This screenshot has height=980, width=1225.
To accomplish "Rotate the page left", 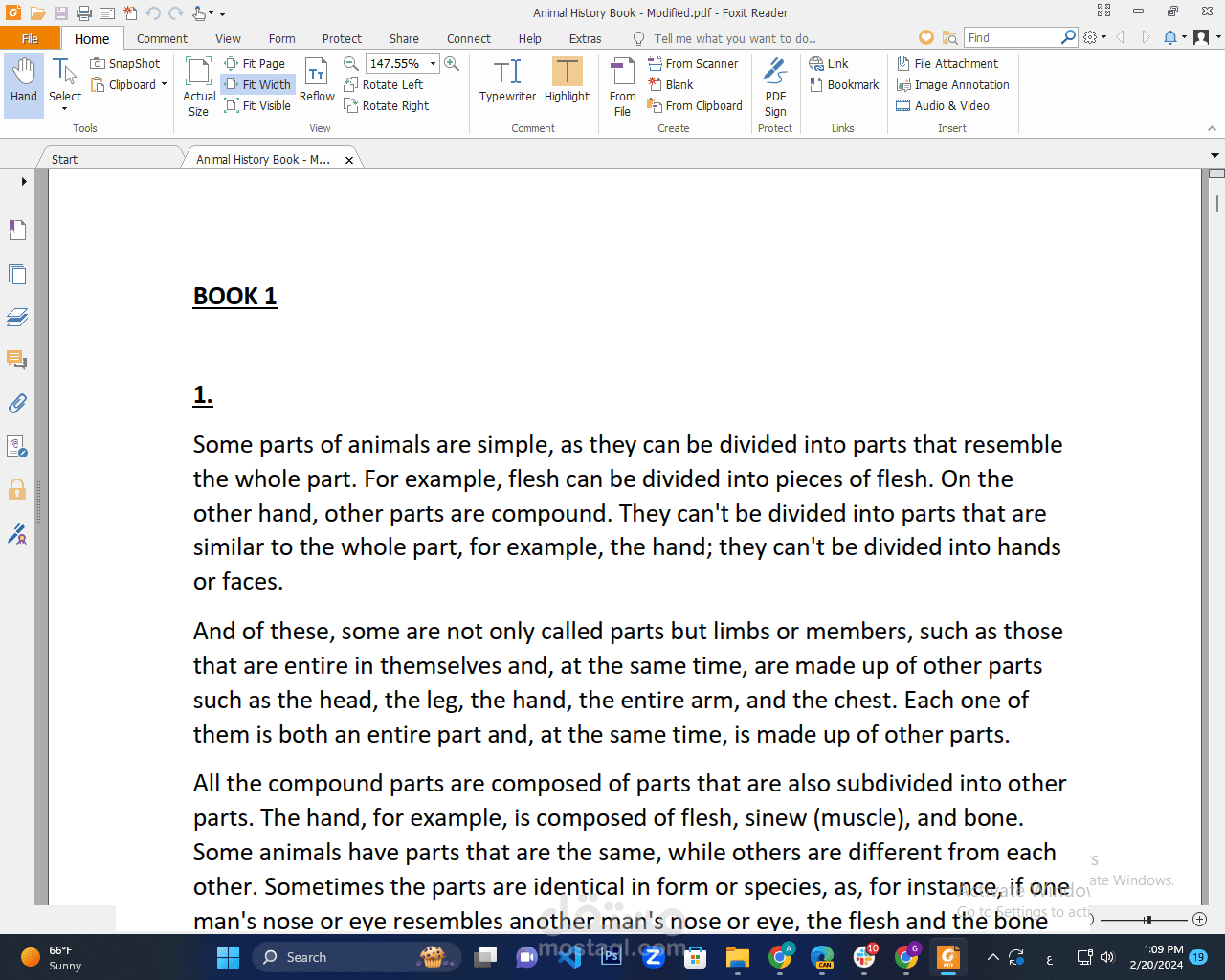I will click(x=384, y=85).
